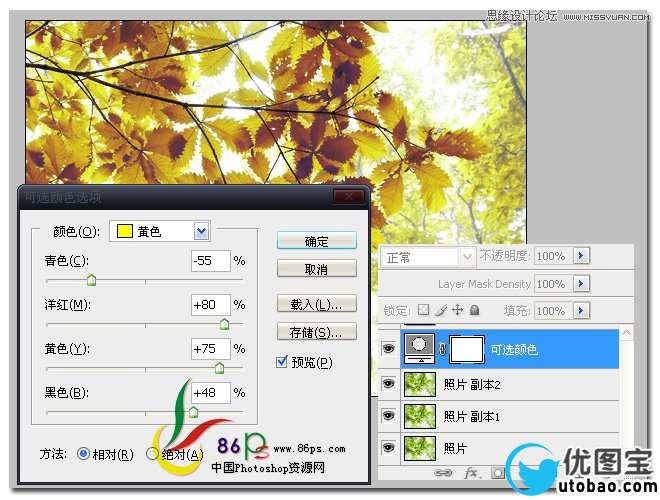Toggle the 预览(P) checkbox
This screenshot has width=660, height=500.
(x=282, y=361)
